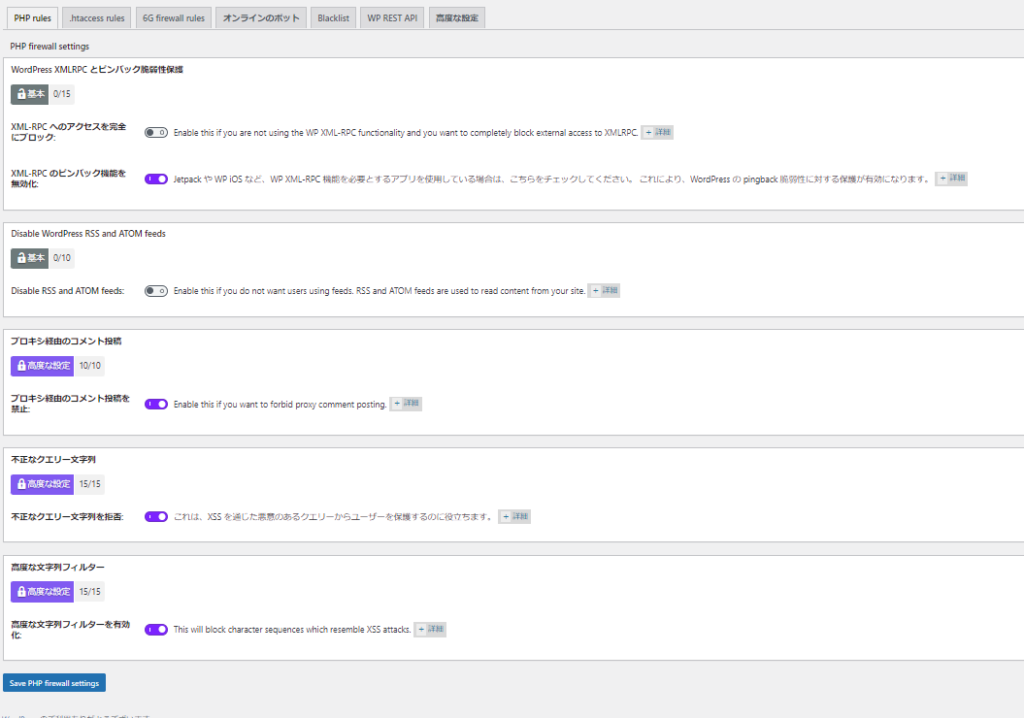Go to the Blacklist tab

333,18
